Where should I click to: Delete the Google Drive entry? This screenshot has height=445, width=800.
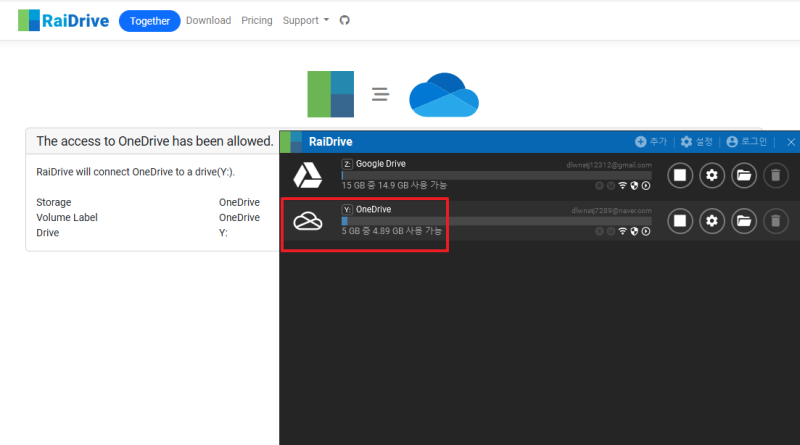[x=776, y=176]
